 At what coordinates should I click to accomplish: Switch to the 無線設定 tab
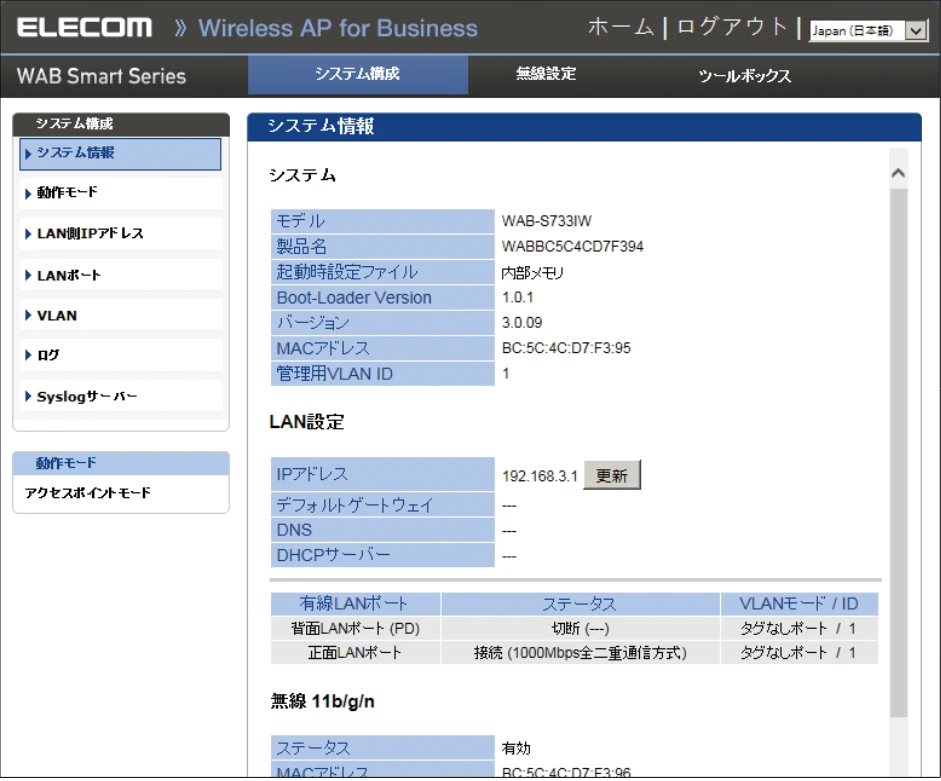546,74
